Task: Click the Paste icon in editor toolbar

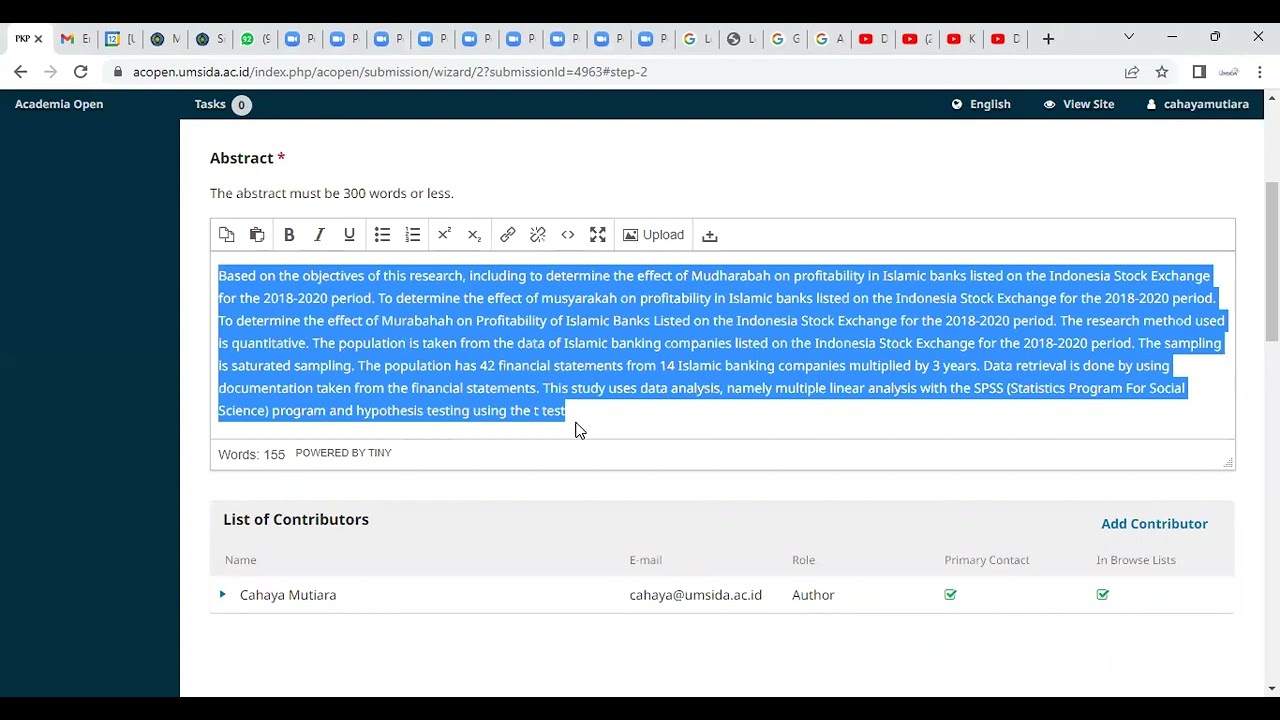Action: click(257, 235)
